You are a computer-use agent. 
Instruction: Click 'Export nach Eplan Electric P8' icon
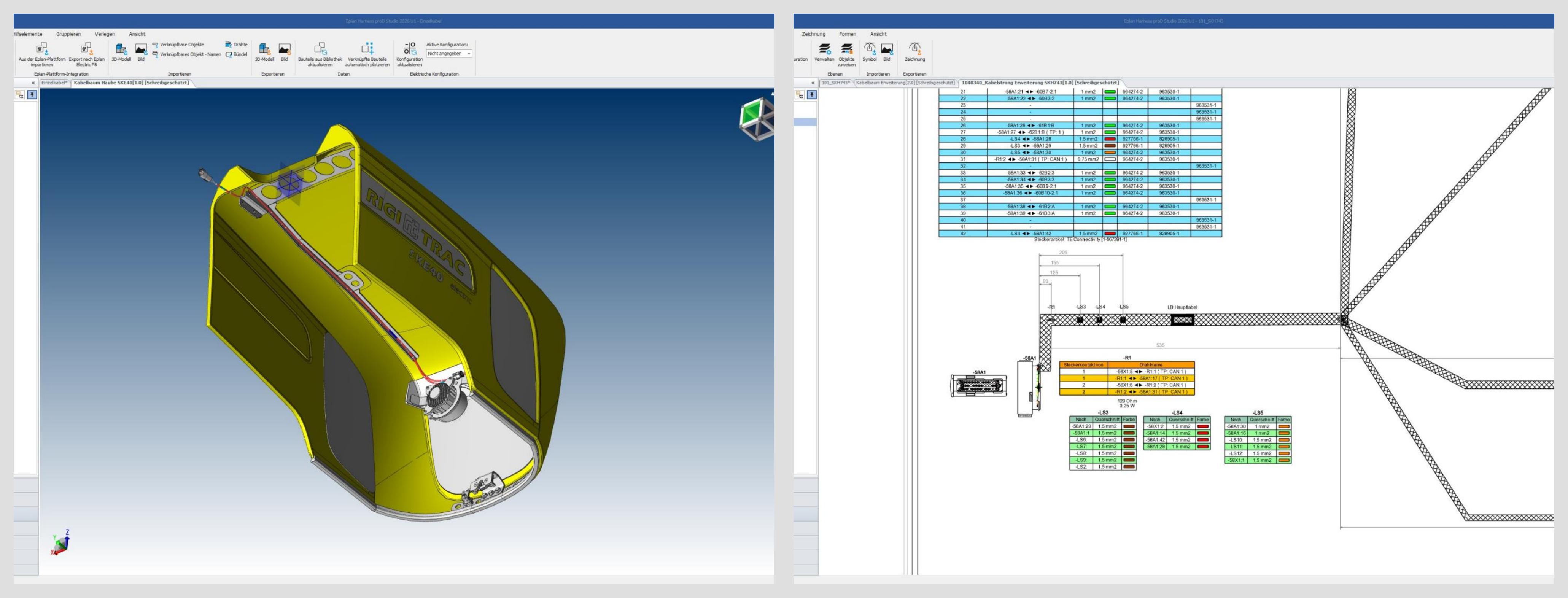point(86,49)
